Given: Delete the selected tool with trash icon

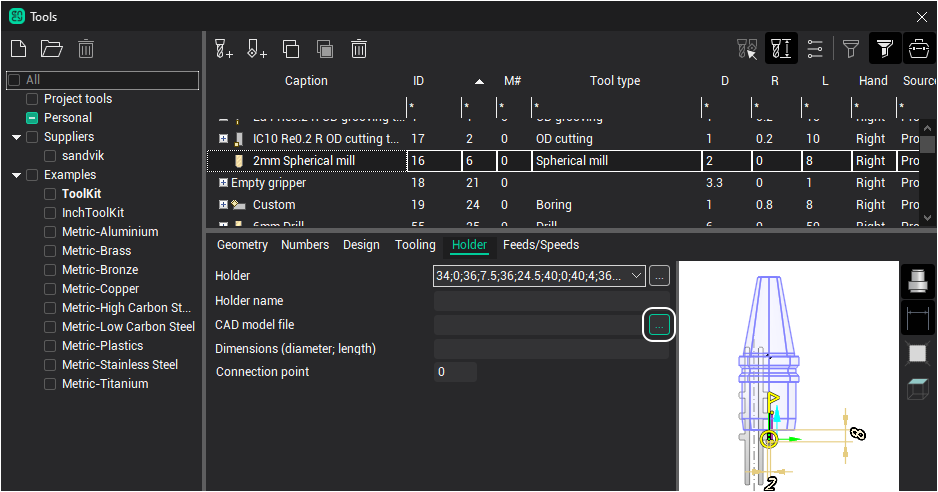Looking at the screenshot, I should pos(359,48).
